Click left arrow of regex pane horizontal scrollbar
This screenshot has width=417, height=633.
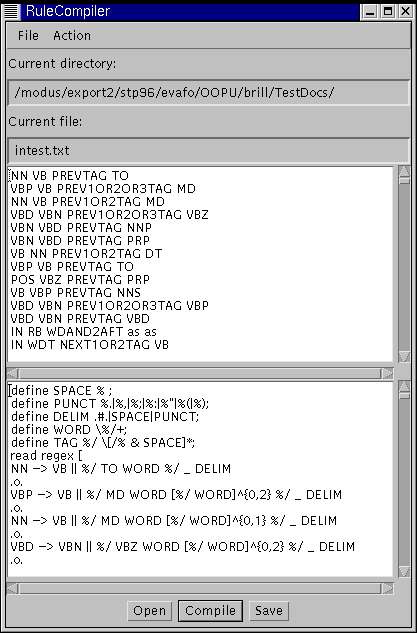coord(13,588)
